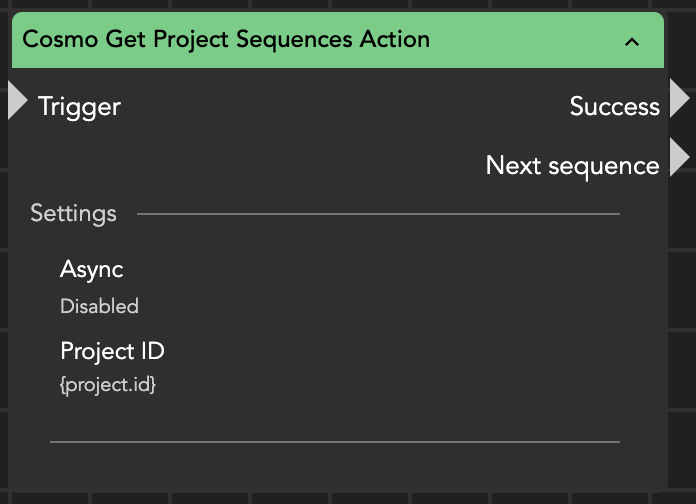Click the Settings section heading

(73, 213)
